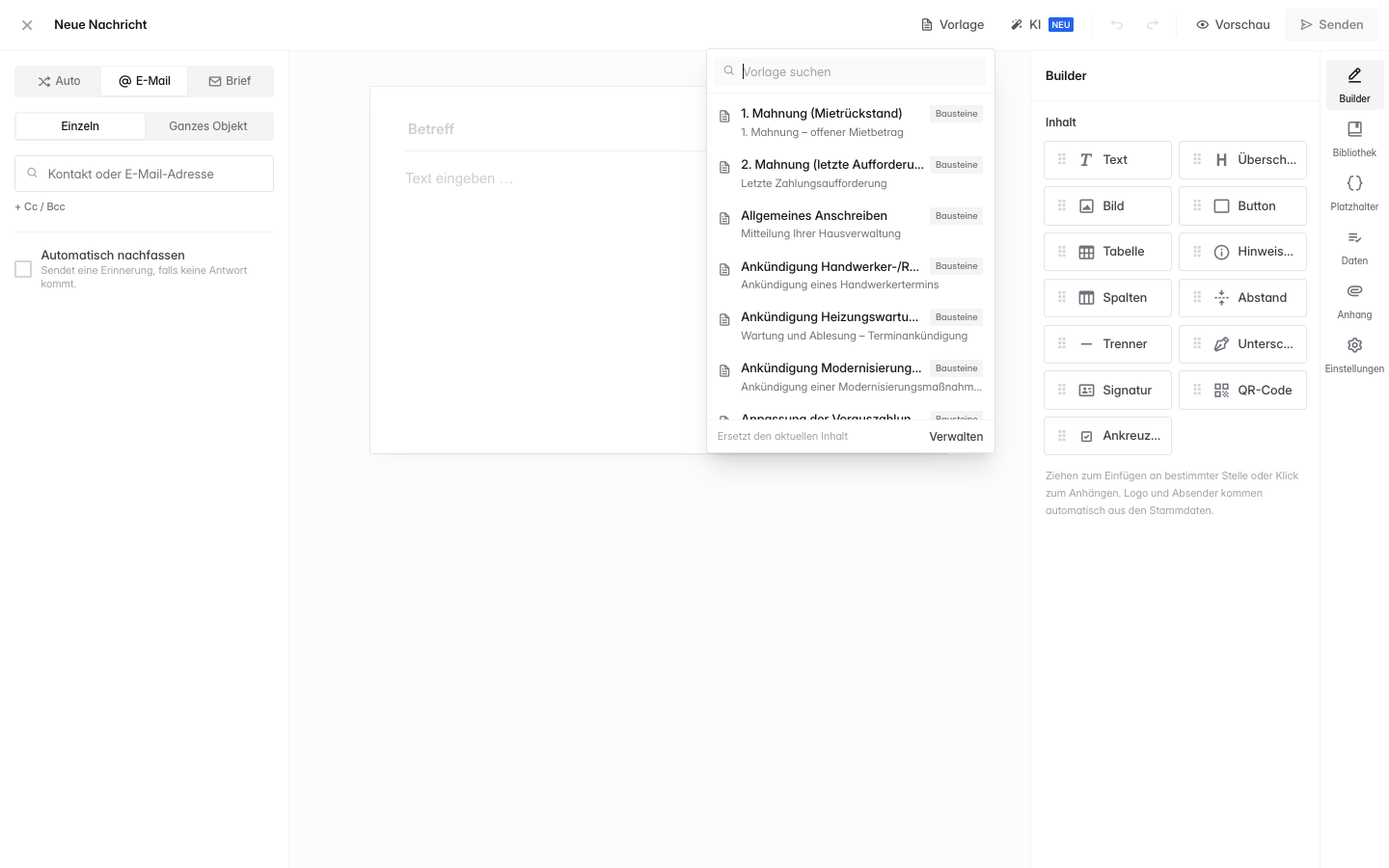Add an Abstand spacer block
Screen dimensions: 1389x868
tap(1242, 298)
